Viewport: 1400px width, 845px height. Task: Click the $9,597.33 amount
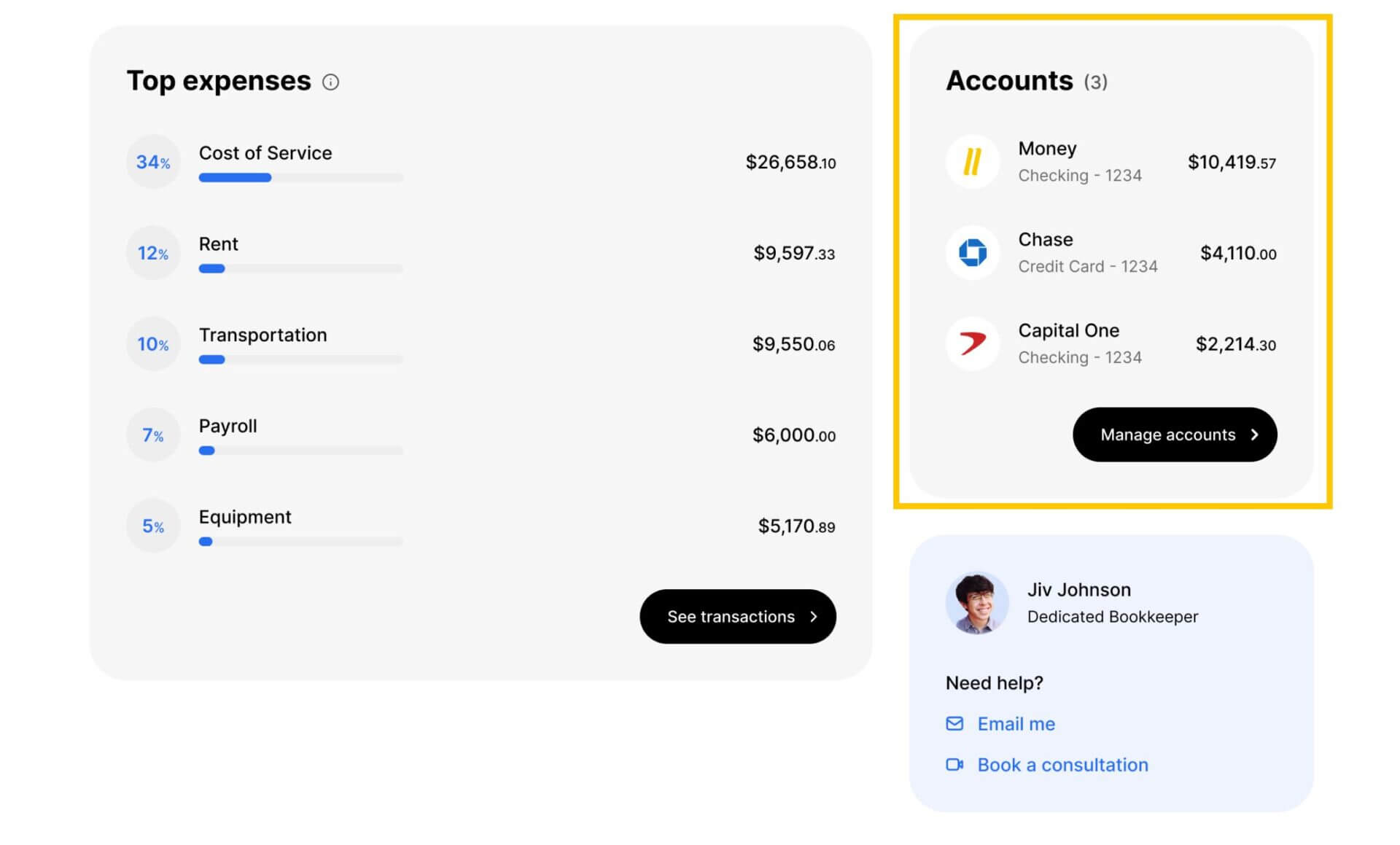(x=794, y=253)
